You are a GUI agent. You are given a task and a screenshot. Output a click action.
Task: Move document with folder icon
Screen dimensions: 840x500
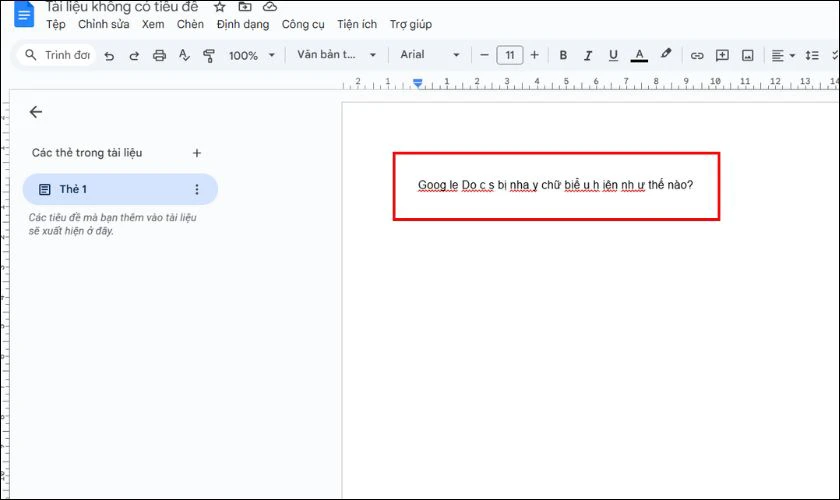click(x=245, y=7)
